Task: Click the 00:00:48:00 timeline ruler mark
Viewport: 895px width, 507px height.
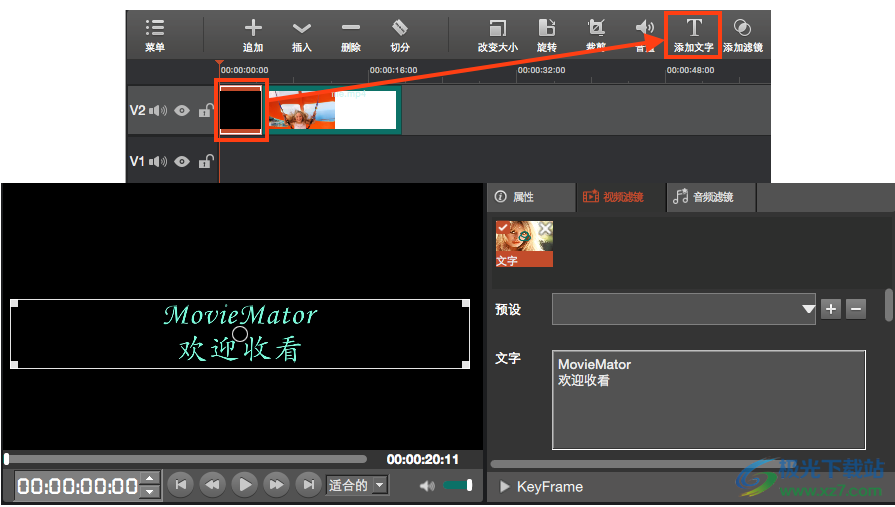Action: 690,70
